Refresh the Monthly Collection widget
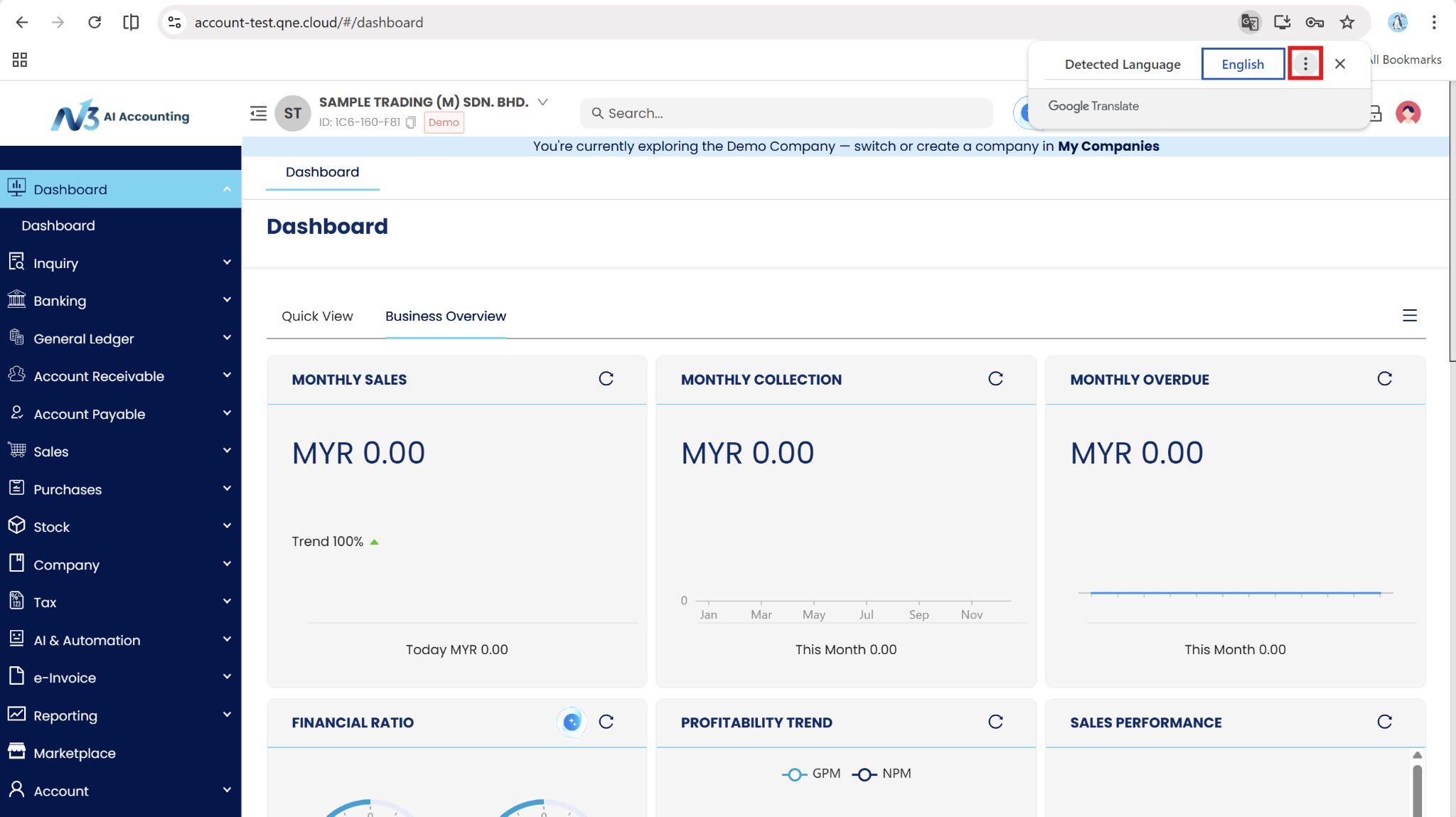The height and width of the screenshot is (817, 1456). tap(995, 379)
